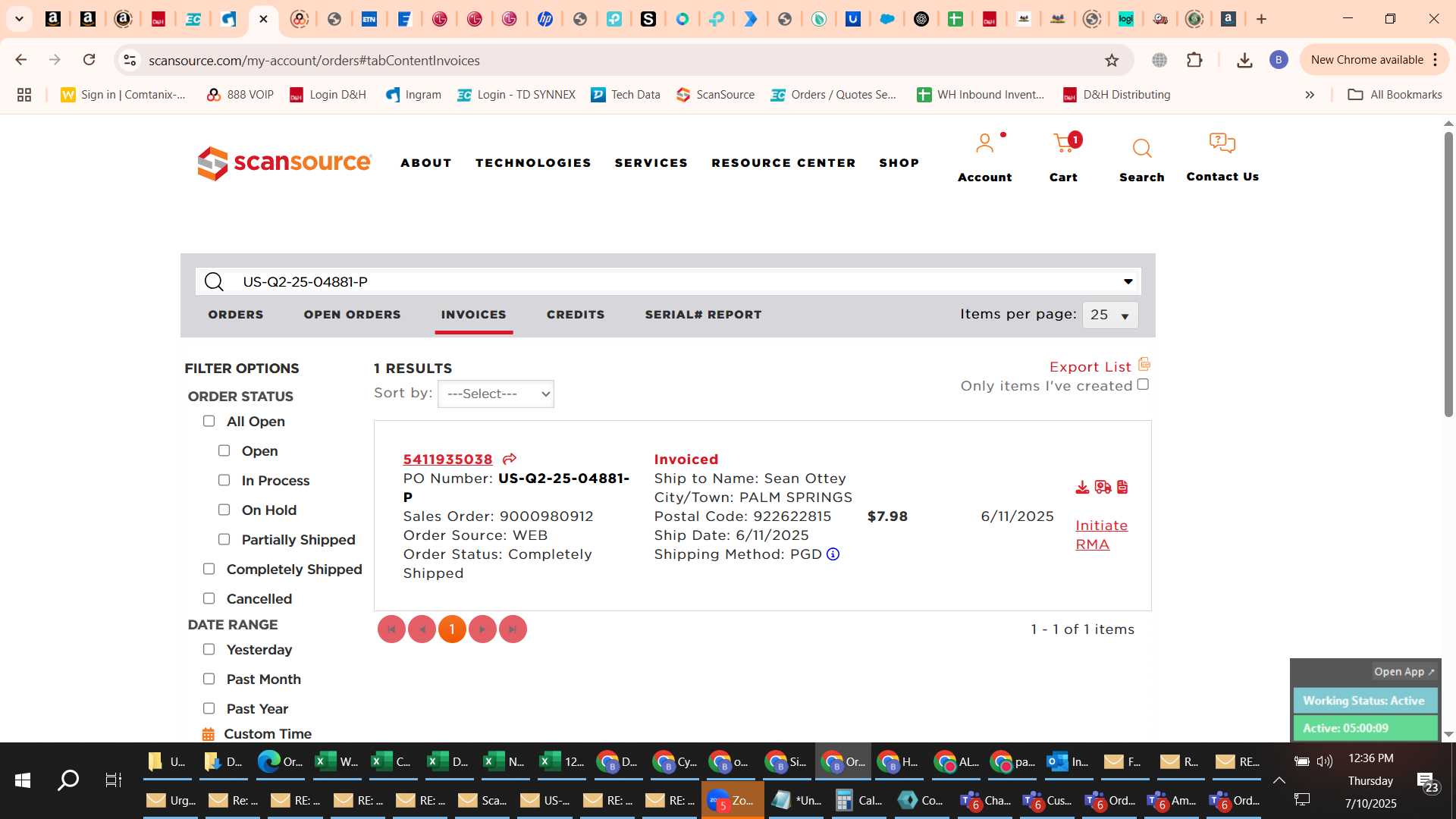Check the All Open filter

click(209, 421)
